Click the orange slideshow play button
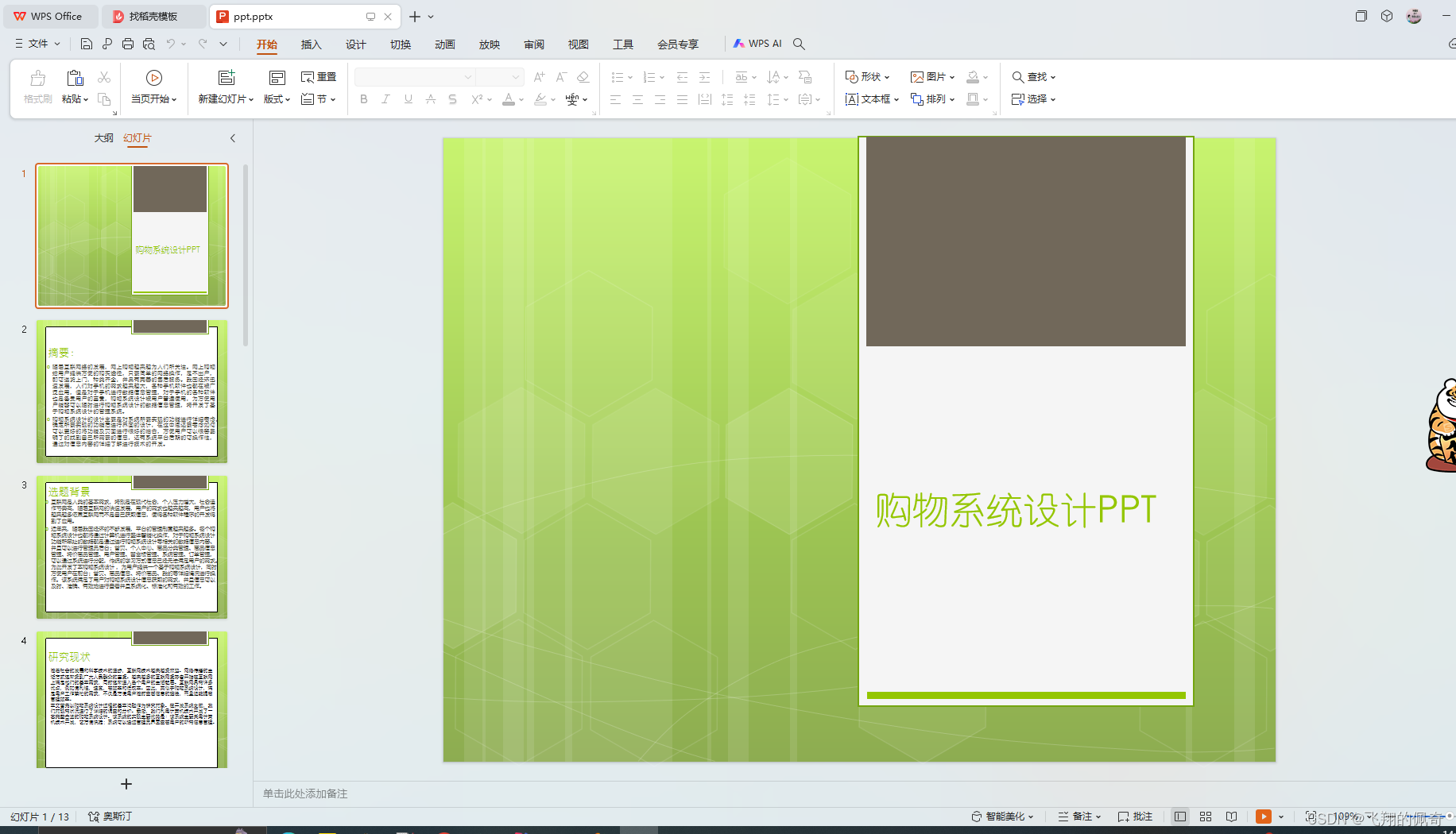The width and height of the screenshot is (1456, 834). 1263,817
